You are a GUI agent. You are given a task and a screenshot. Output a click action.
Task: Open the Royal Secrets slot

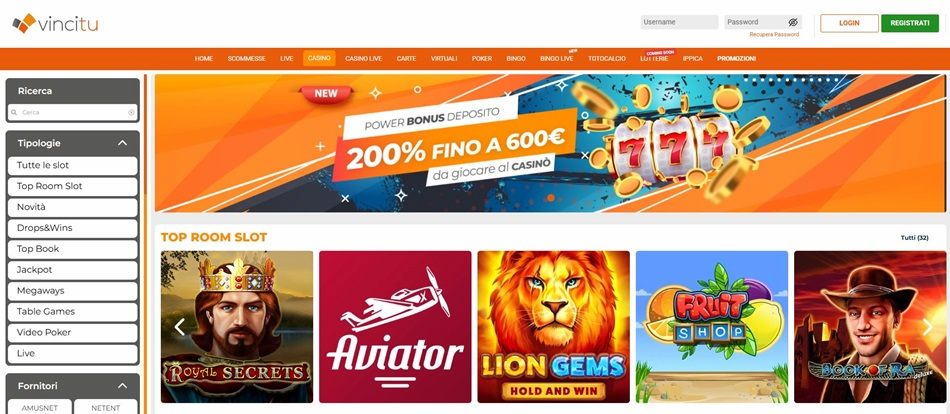click(x=237, y=327)
